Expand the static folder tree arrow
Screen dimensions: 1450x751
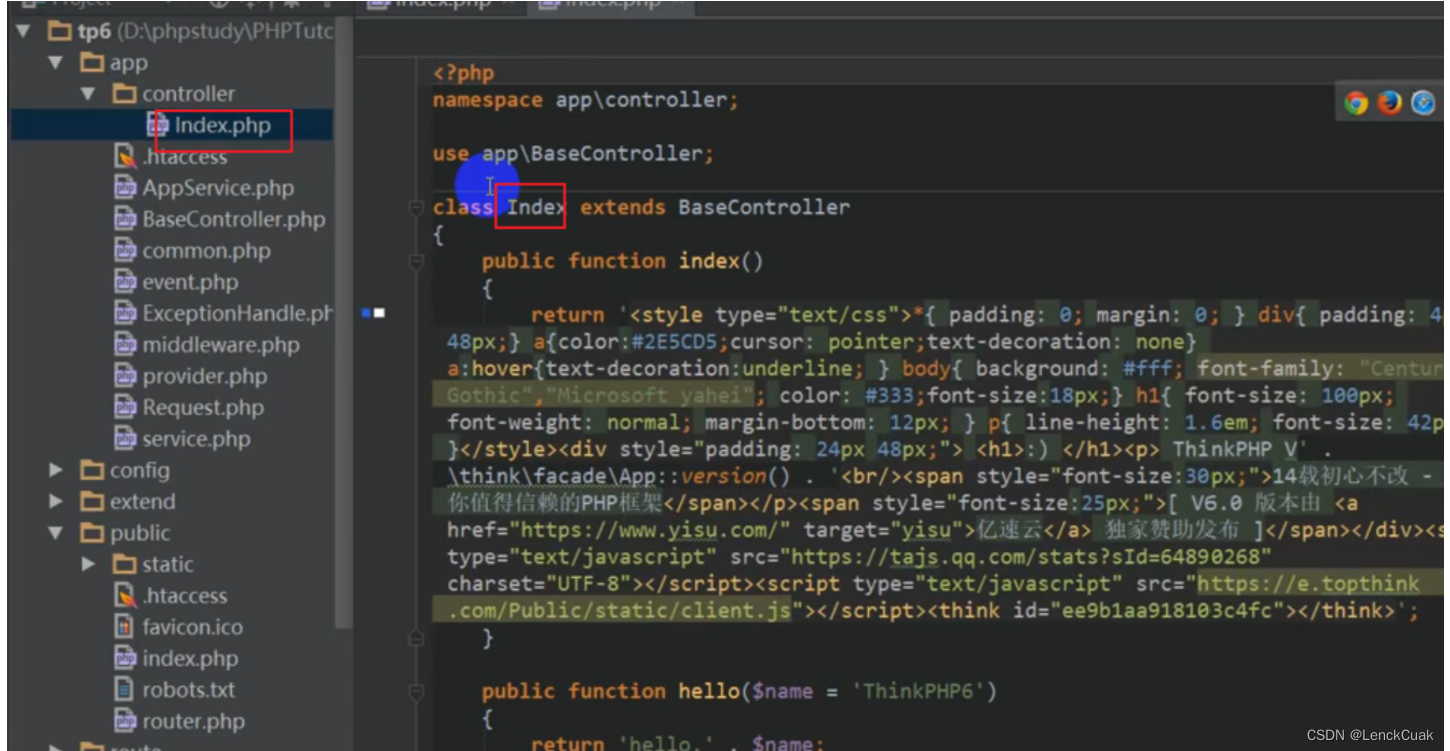click(x=88, y=565)
